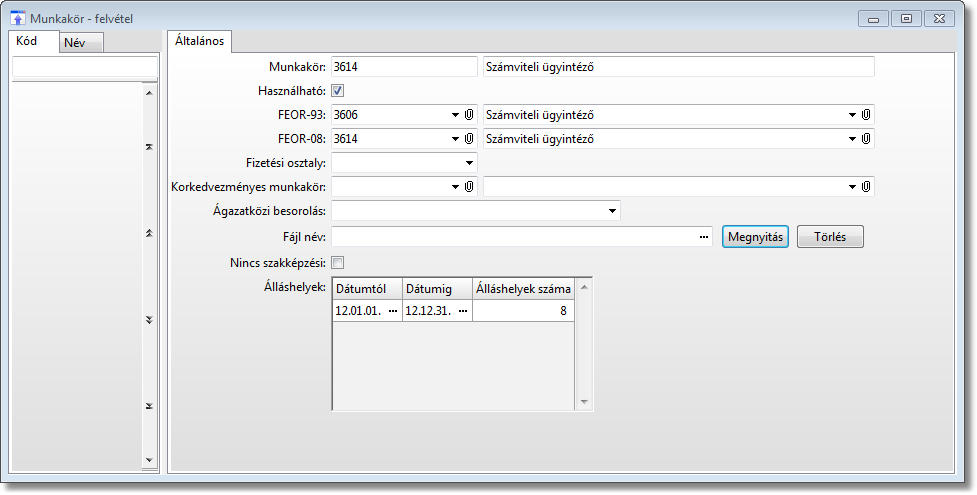Viewport: 977px width, 495px height.
Task: Click single down arrow of left list
Action: [x=149, y=460]
